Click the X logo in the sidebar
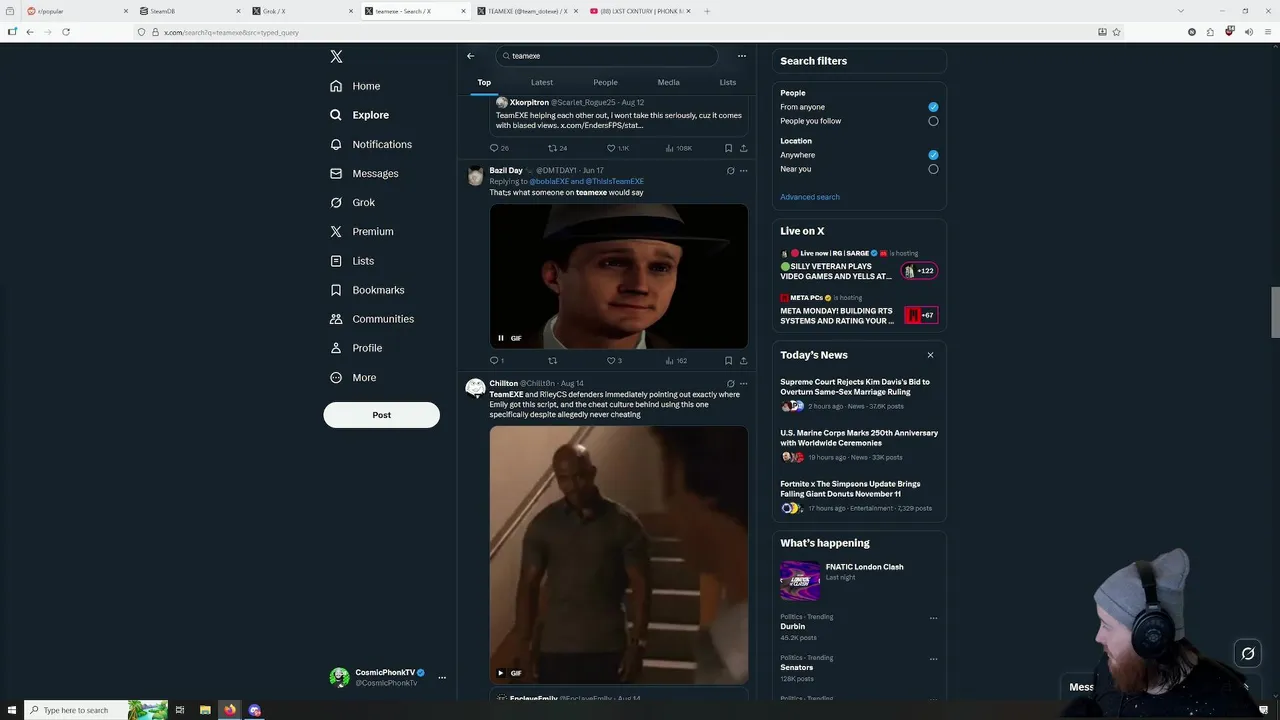 336,57
